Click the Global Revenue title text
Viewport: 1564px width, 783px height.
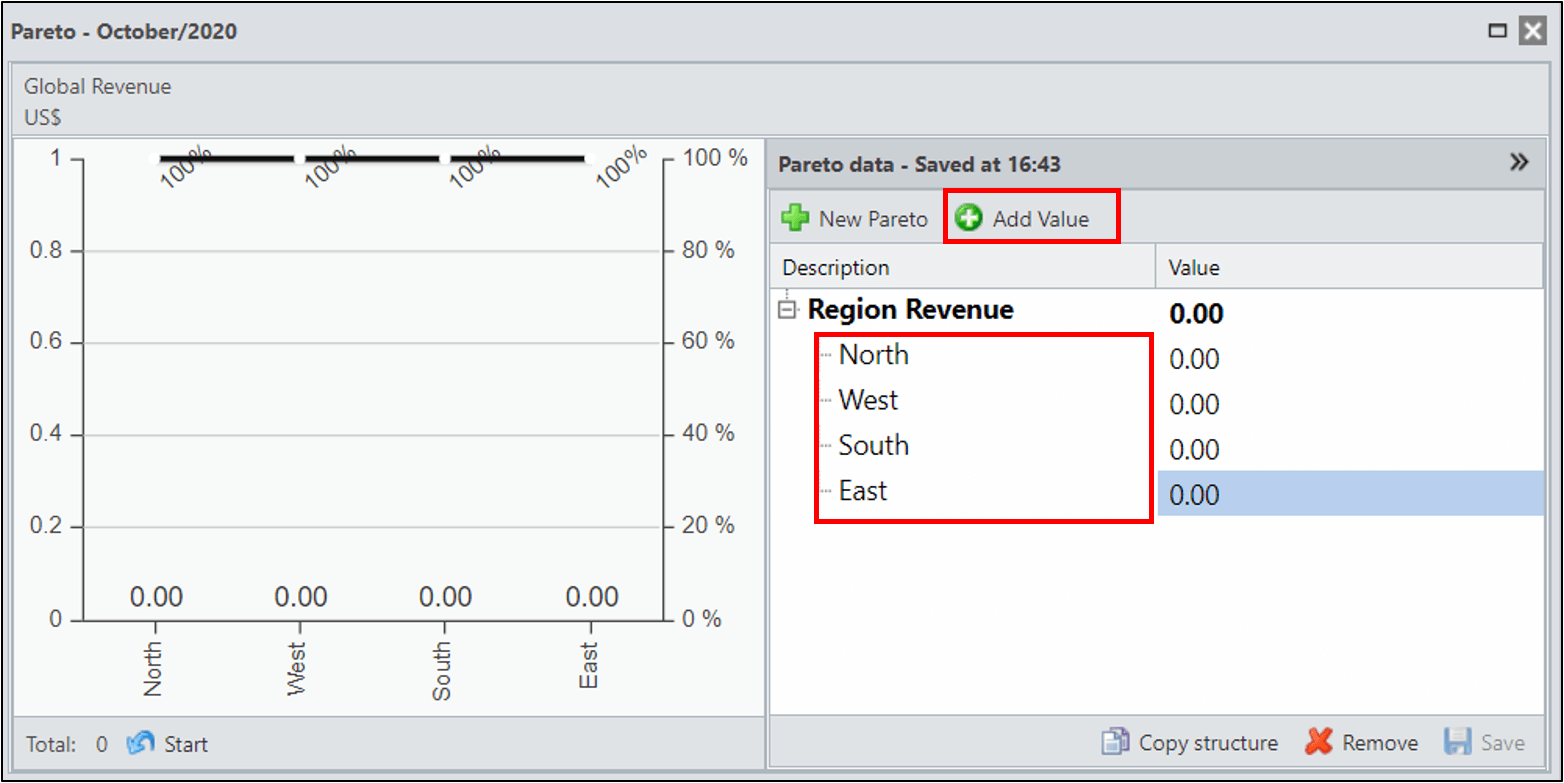tap(98, 86)
